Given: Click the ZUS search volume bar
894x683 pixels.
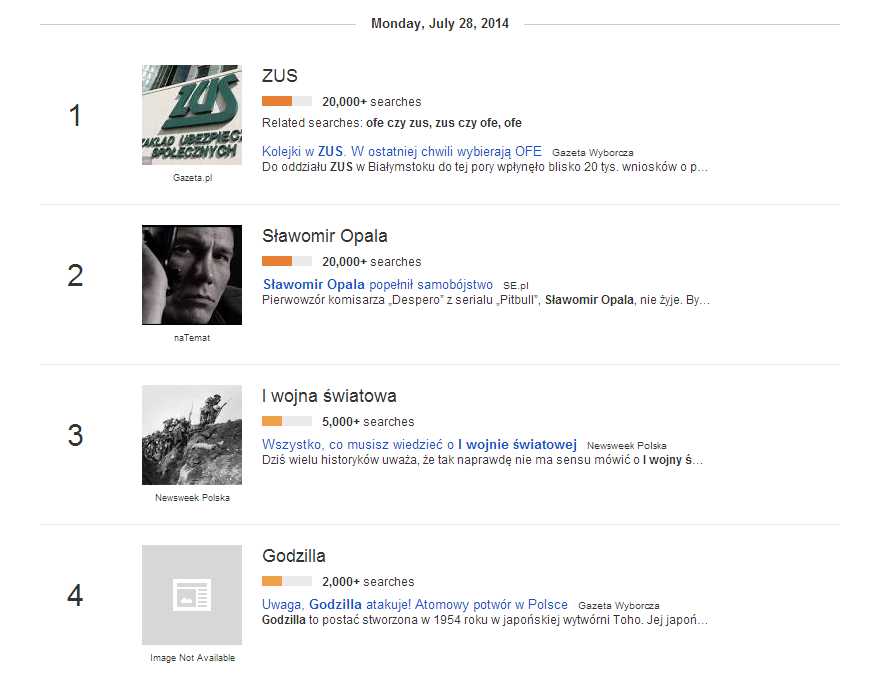Looking at the screenshot, I should [x=287, y=101].
